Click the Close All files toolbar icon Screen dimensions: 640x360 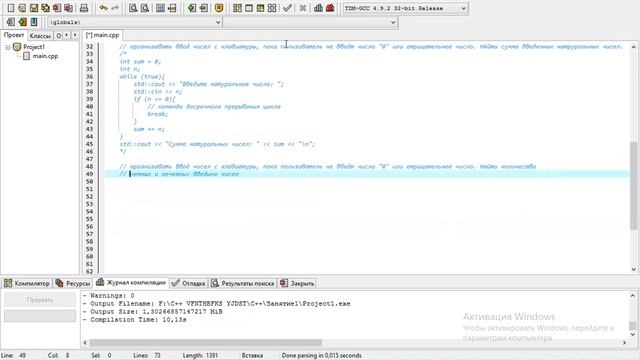(68, 8)
